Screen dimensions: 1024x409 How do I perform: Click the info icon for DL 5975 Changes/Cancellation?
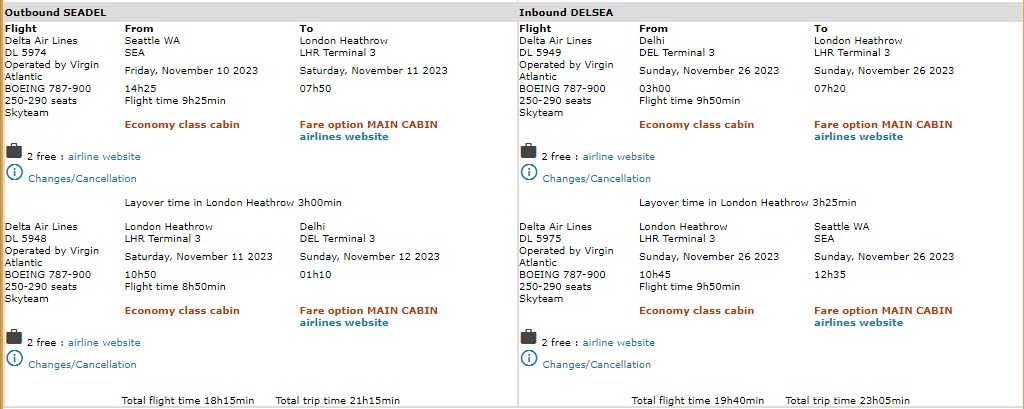(528, 359)
